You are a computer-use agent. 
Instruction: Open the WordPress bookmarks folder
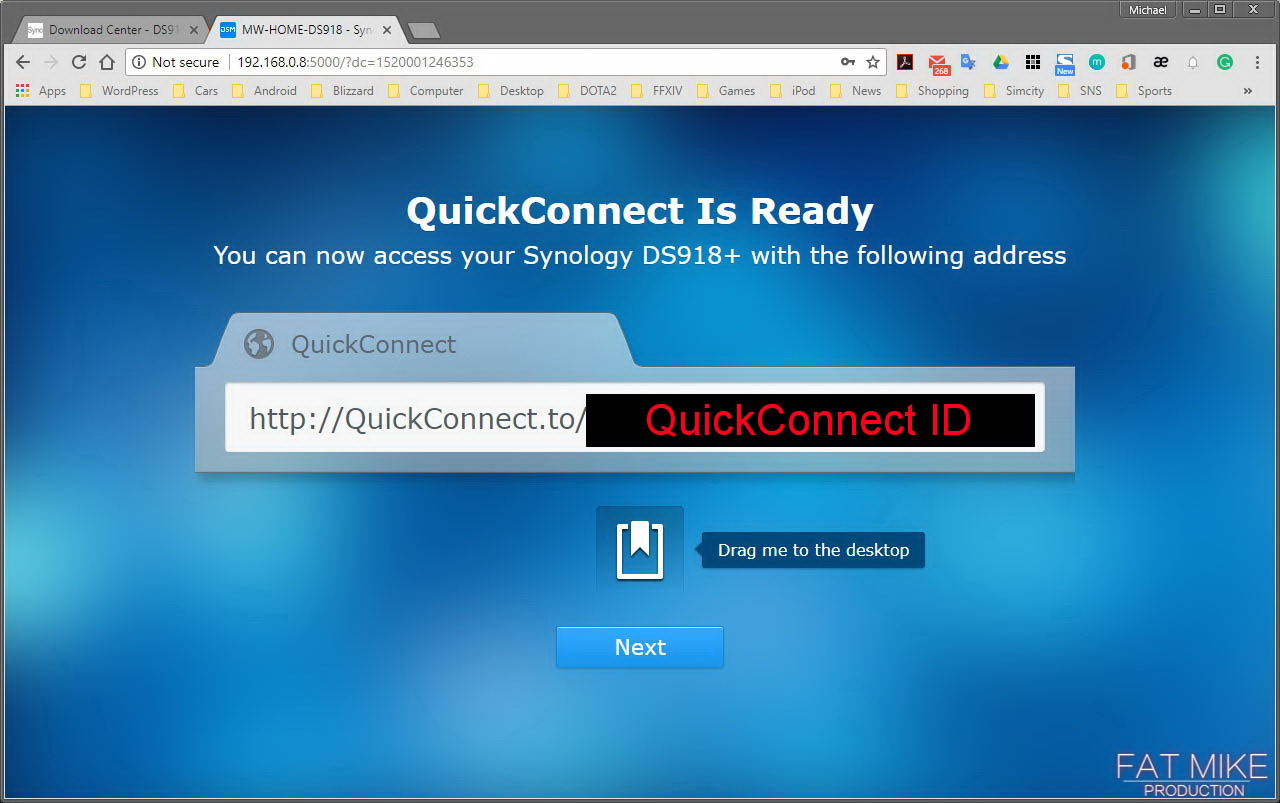119,90
